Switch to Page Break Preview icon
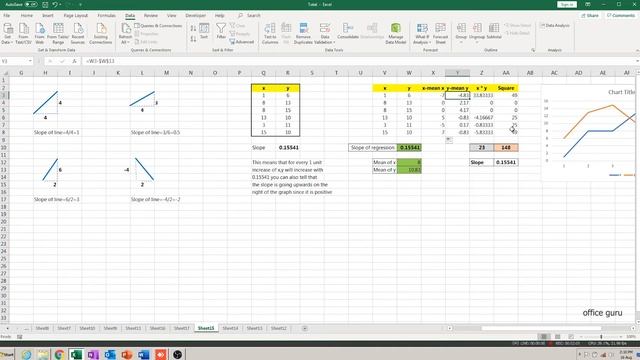The height and width of the screenshot is (360, 640). pos(571,337)
